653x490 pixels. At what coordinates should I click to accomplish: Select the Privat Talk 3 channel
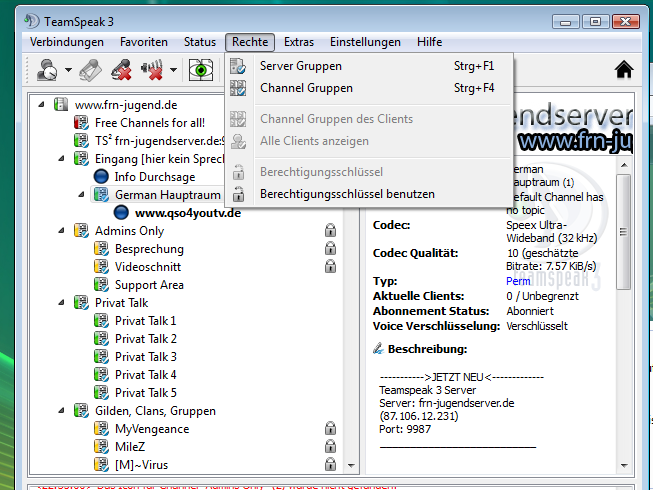click(x=145, y=357)
